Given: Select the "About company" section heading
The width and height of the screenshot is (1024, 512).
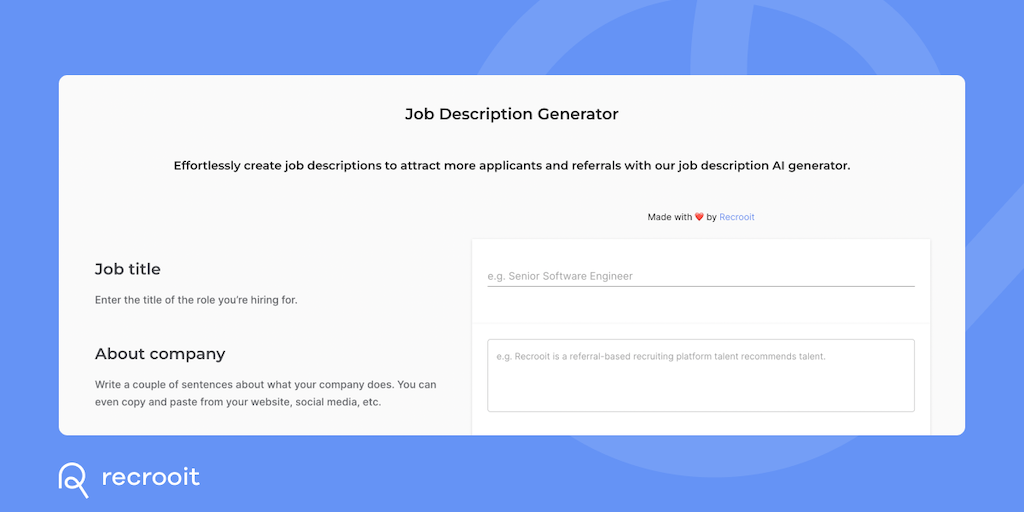Looking at the screenshot, I should tap(160, 354).
